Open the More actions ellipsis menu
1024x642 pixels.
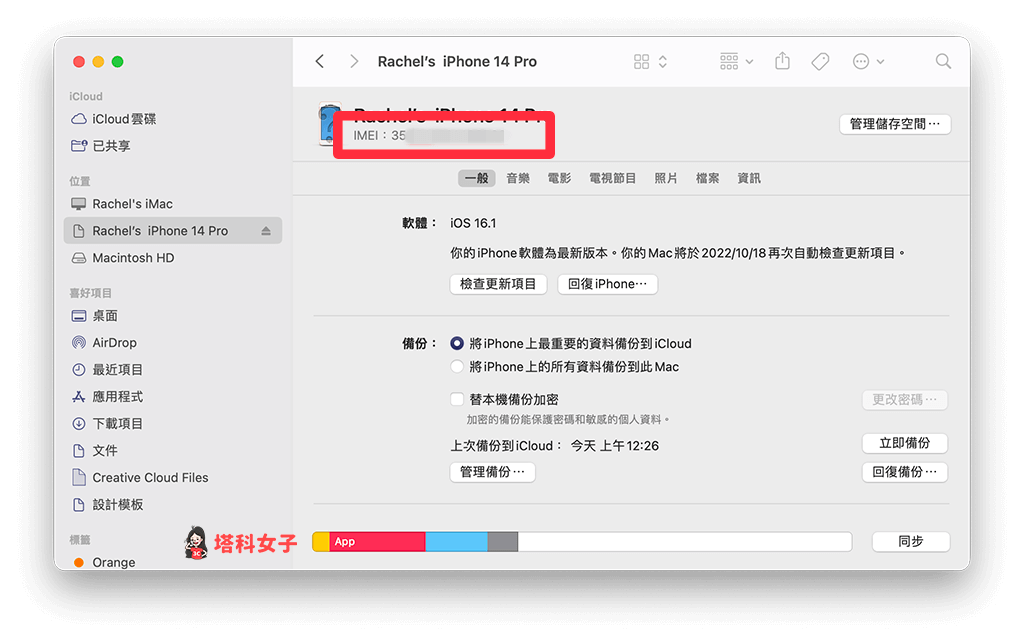868,61
